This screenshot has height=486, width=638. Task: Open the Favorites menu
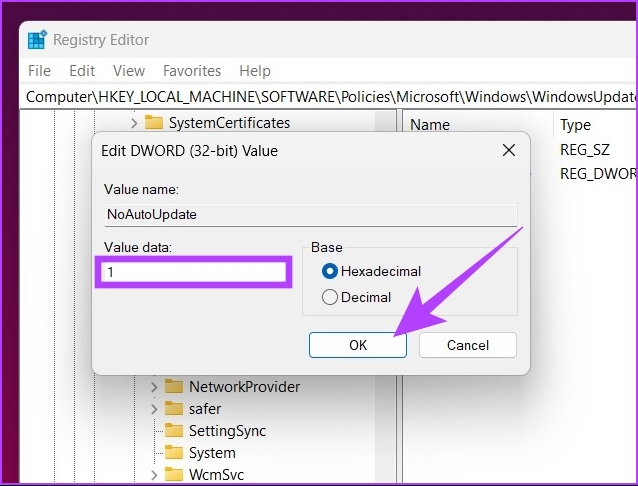[192, 71]
